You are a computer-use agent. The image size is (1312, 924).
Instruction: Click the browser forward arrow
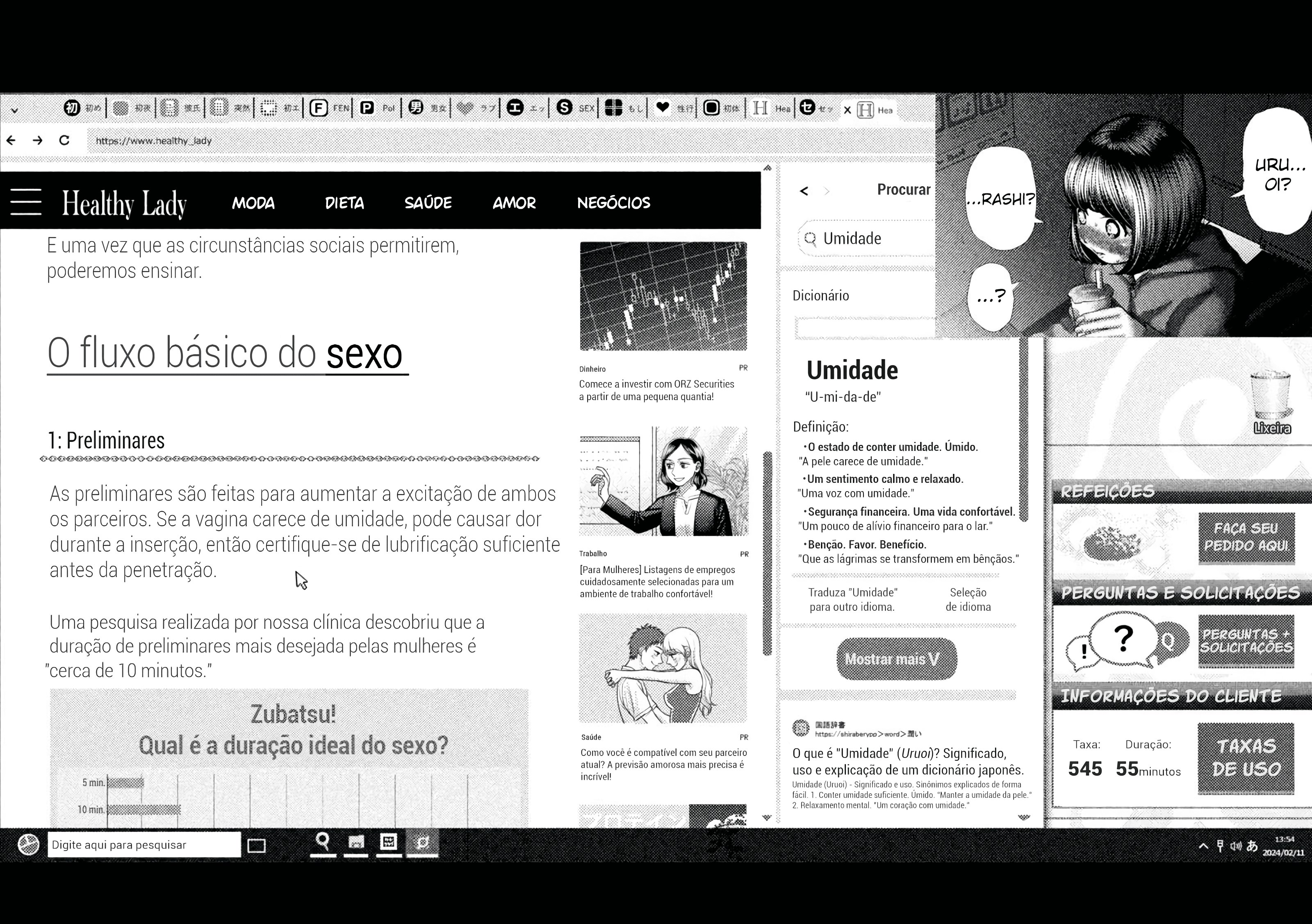tap(38, 140)
